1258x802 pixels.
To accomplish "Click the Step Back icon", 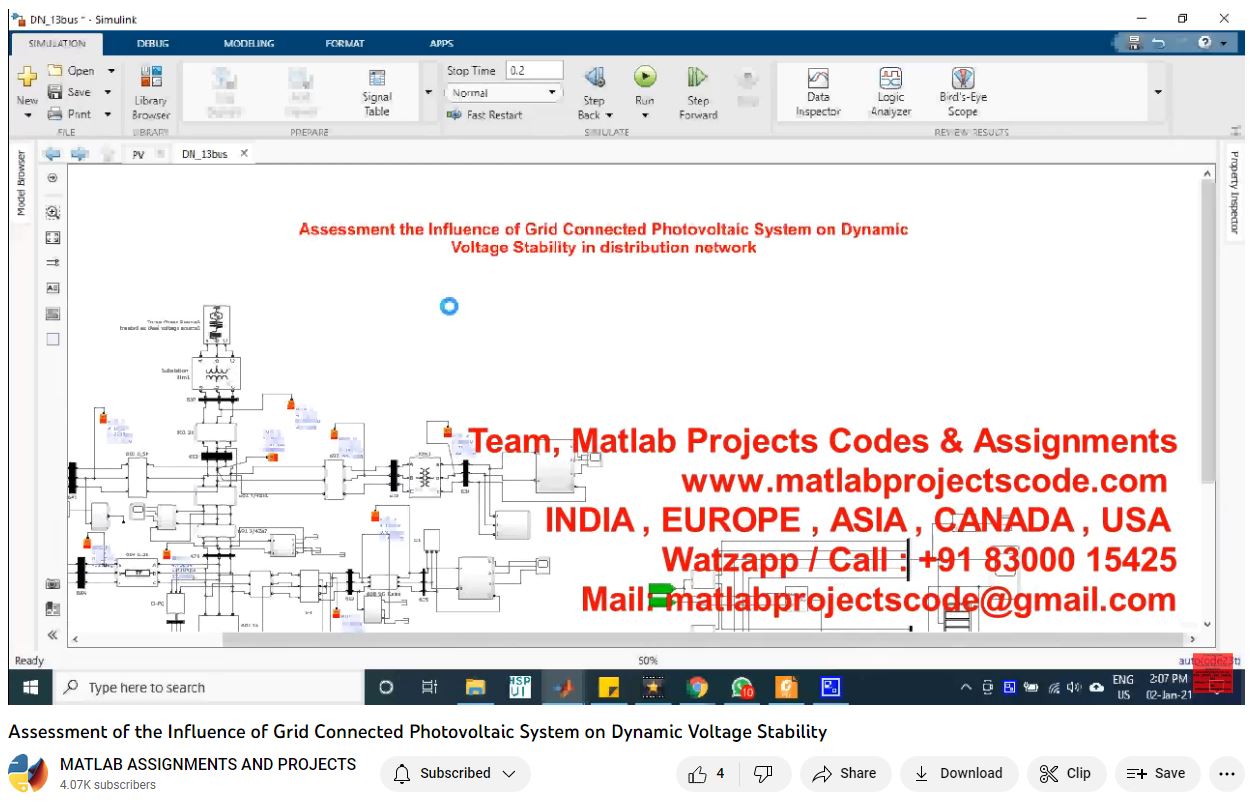I will tap(594, 78).
